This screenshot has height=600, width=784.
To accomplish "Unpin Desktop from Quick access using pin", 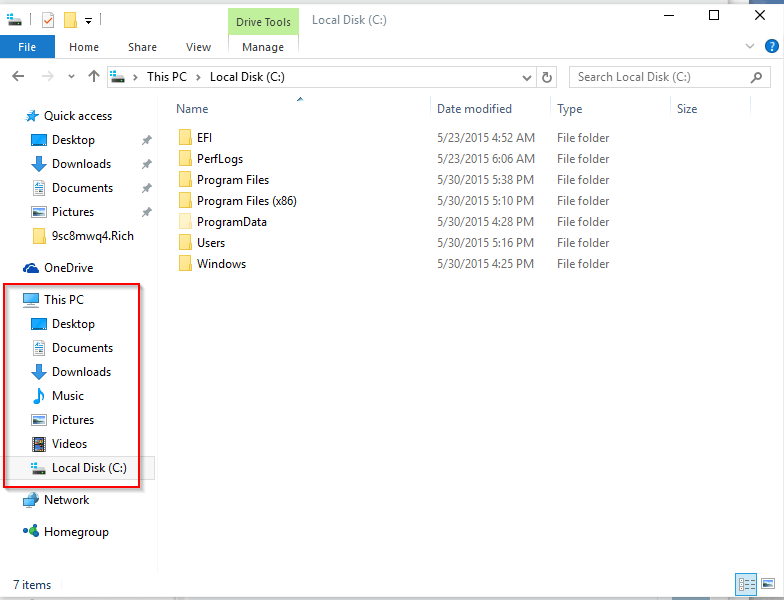I will (146, 140).
